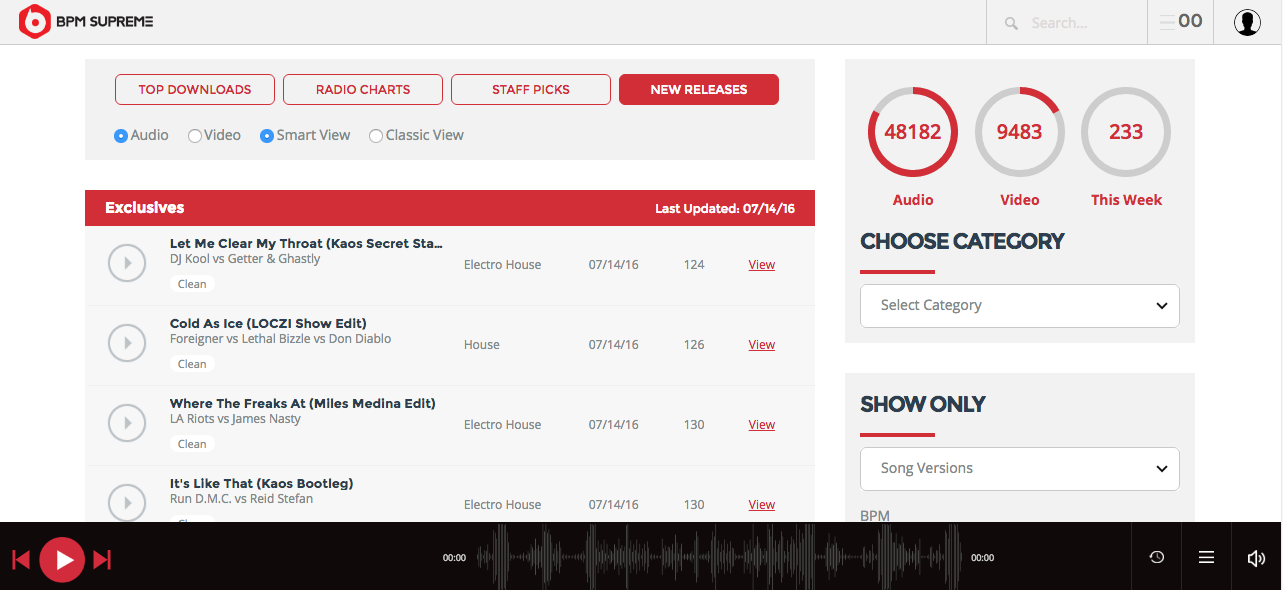Screen dimensions: 1283x590
Task: Click the player waveform seek bar
Action: [718, 558]
